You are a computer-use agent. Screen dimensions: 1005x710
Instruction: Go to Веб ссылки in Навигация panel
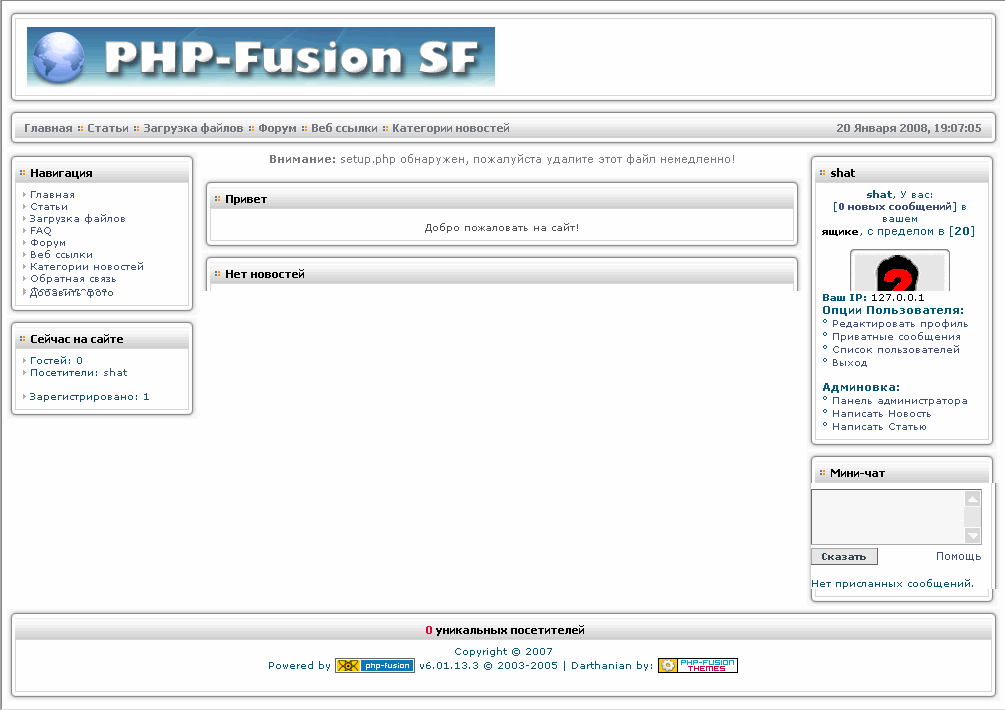tap(62, 255)
